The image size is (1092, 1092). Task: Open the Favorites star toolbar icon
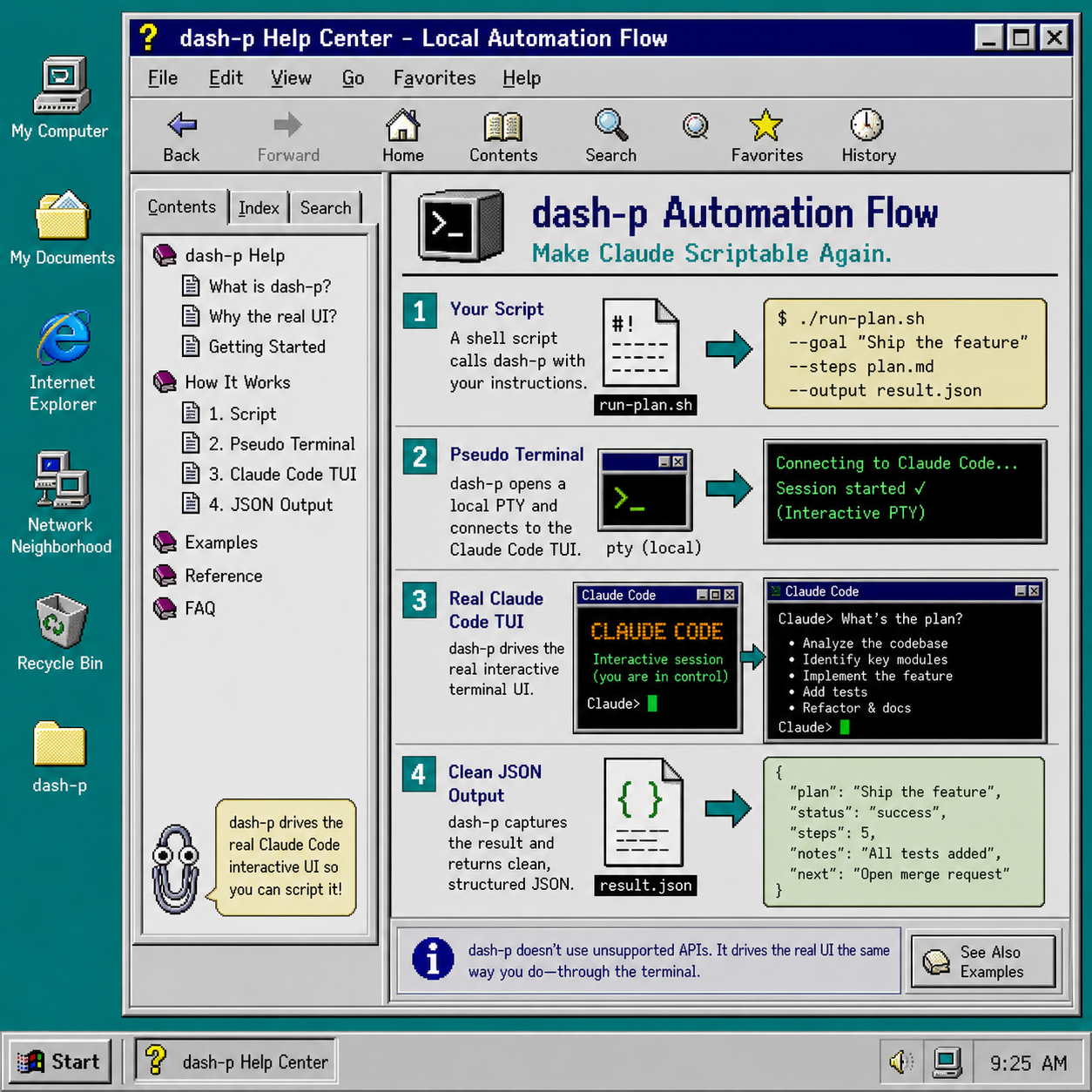(x=766, y=125)
